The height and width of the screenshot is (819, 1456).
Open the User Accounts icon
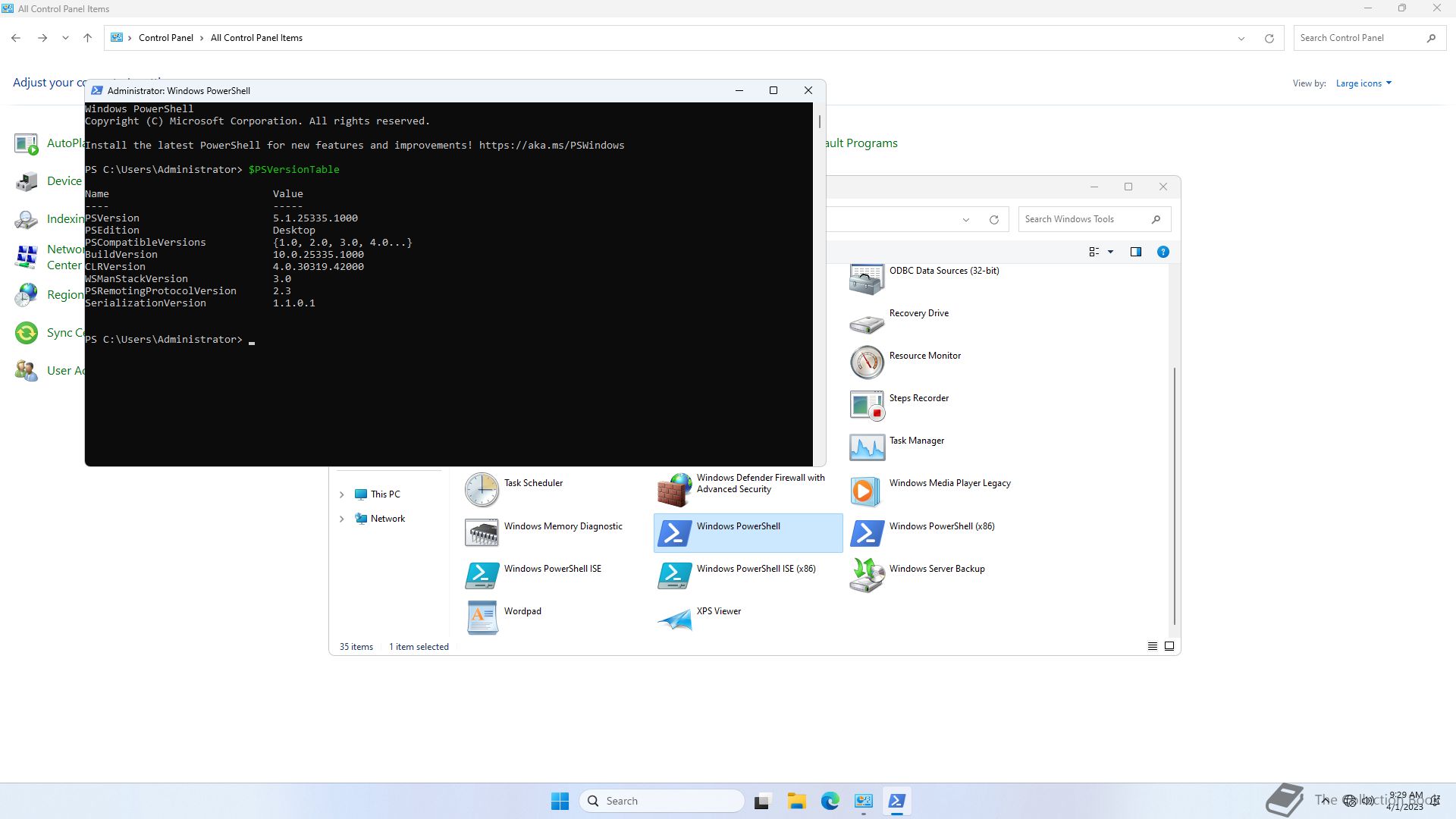click(26, 371)
